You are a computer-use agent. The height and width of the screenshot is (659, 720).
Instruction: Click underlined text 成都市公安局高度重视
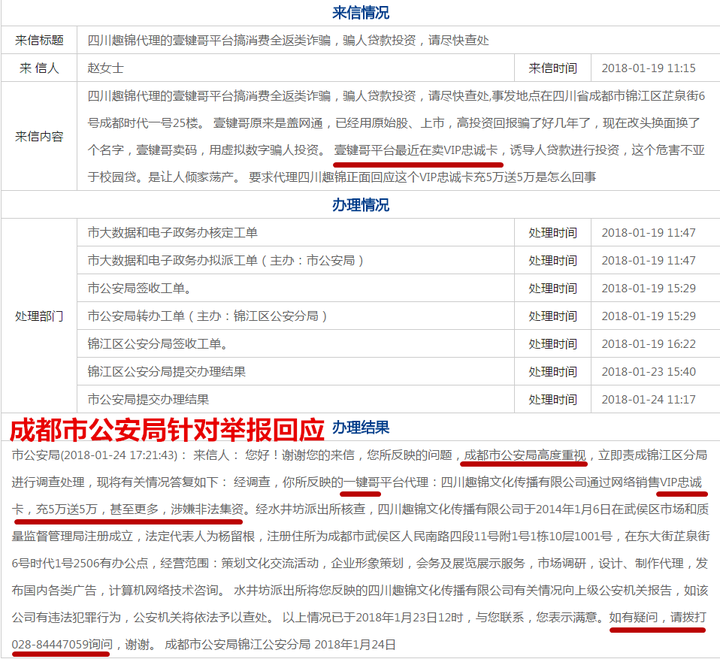pos(525,455)
